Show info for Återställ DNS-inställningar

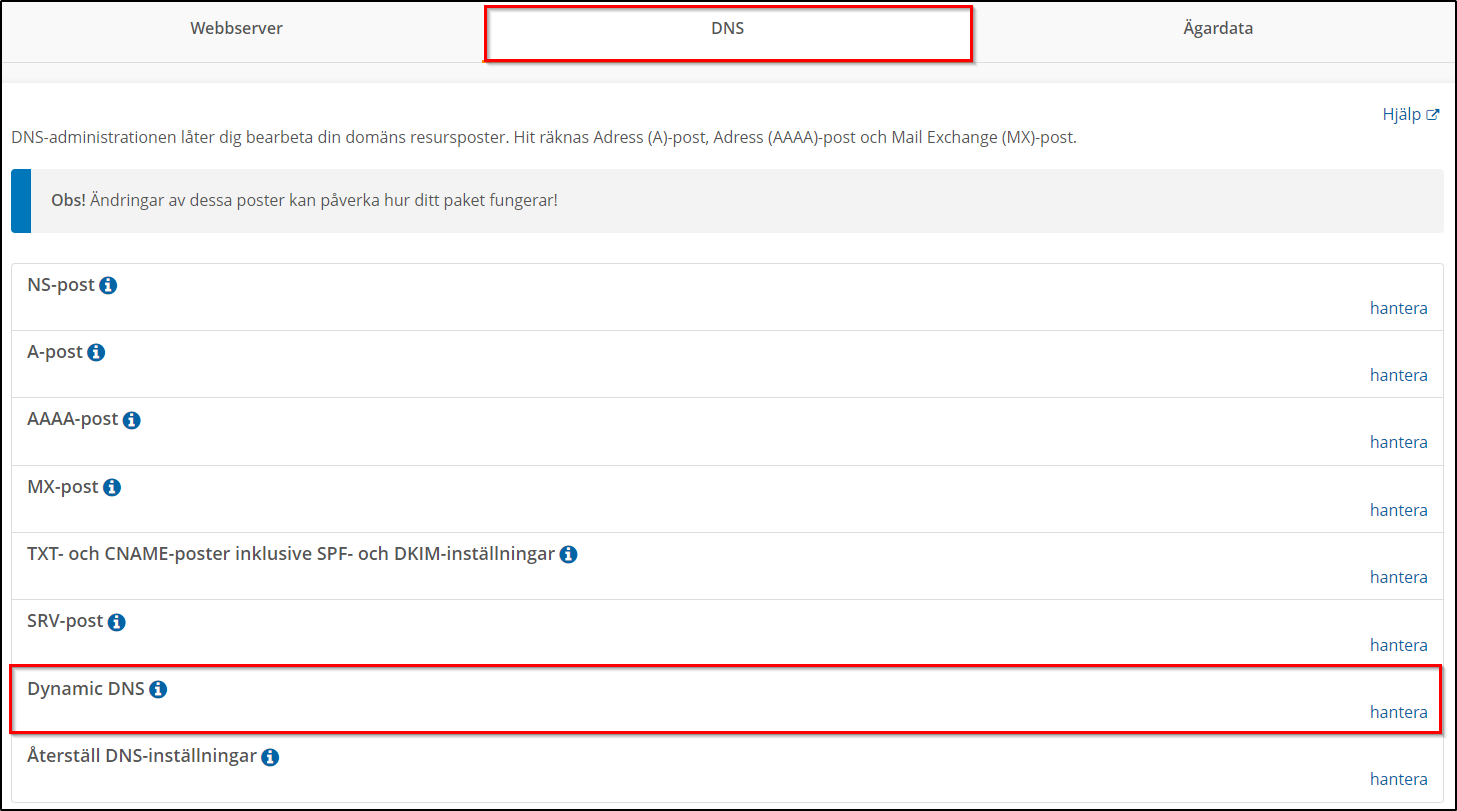[270, 757]
